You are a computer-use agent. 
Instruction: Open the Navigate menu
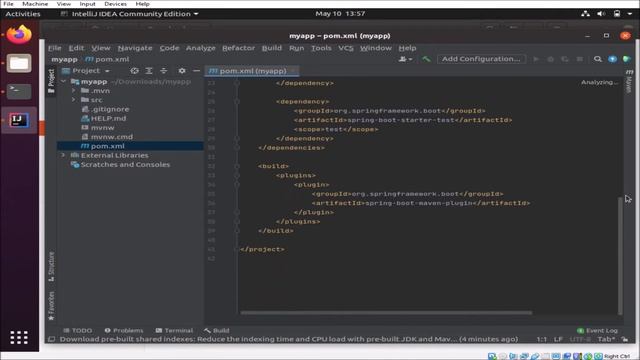(135, 48)
